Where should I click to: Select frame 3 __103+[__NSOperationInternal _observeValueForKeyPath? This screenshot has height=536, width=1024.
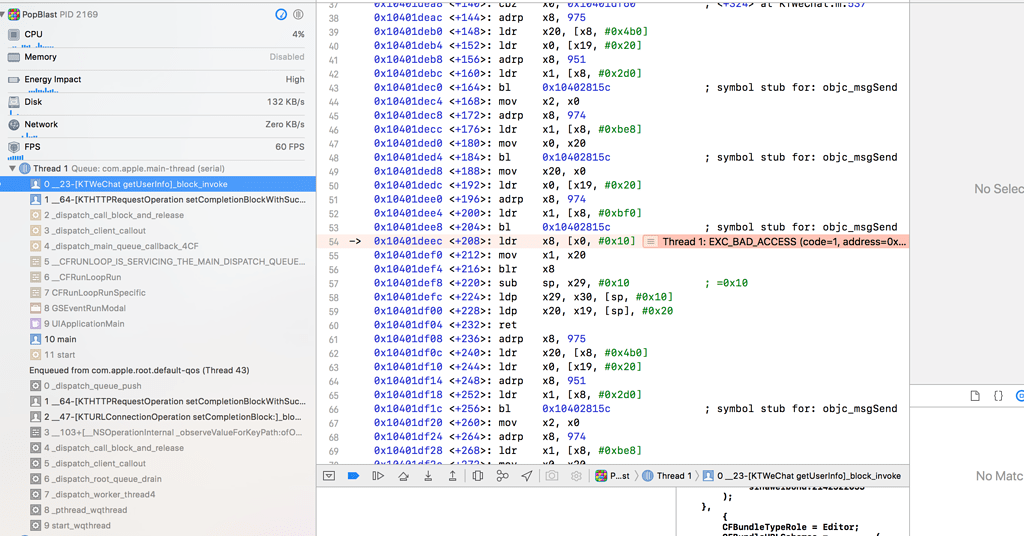coord(157,432)
